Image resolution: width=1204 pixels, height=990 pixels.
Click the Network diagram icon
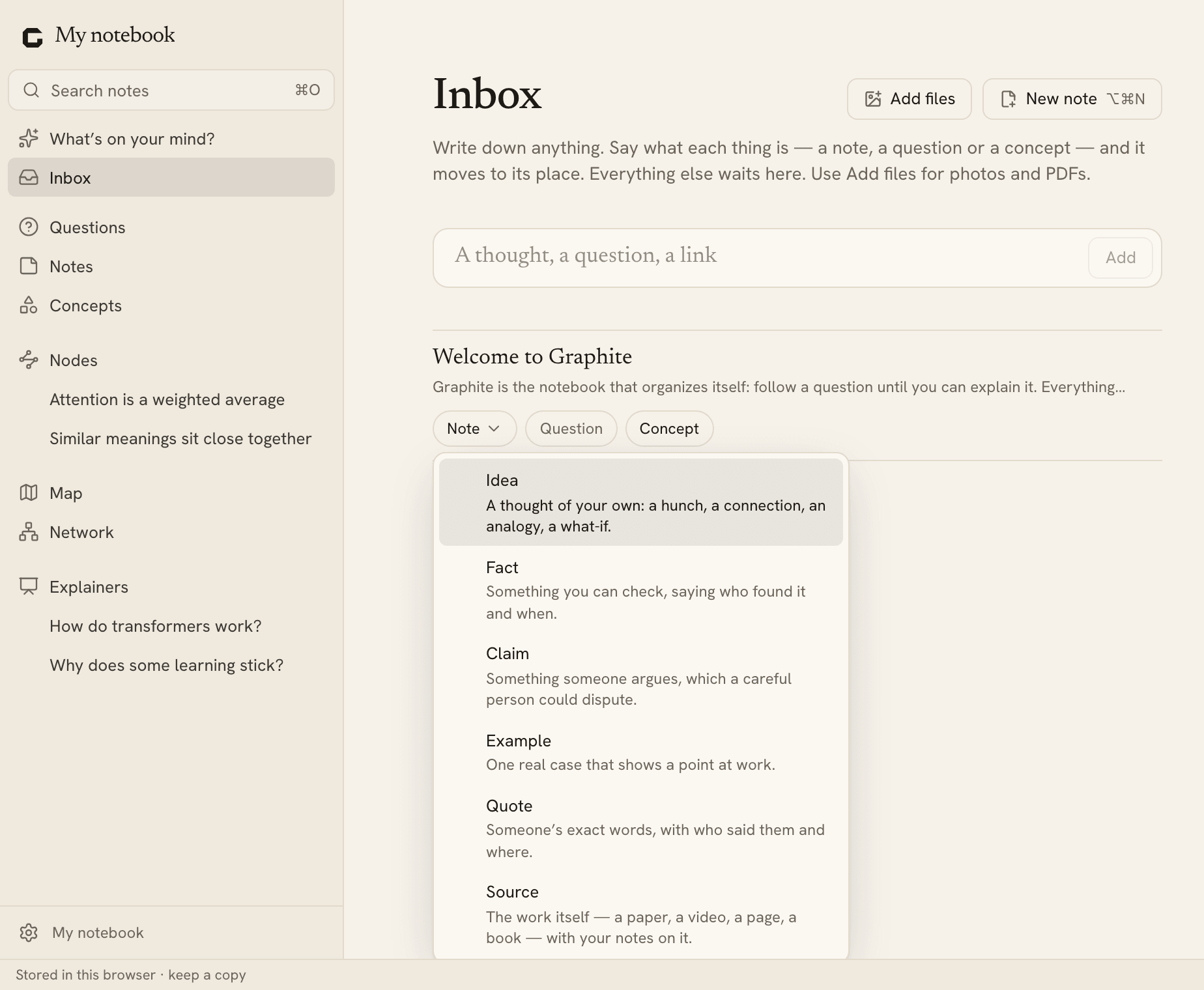click(x=29, y=531)
